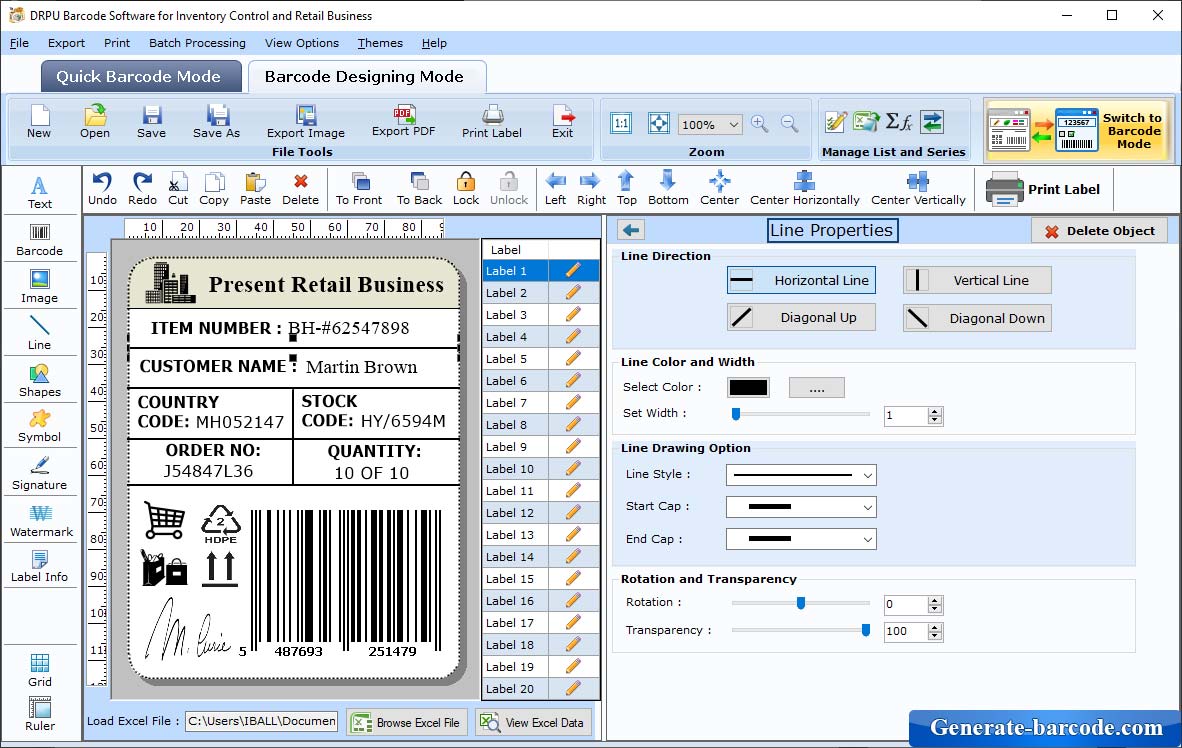The width and height of the screenshot is (1182, 748).
Task: Switch to Quick Barcode Mode tab
Action: (x=141, y=76)
